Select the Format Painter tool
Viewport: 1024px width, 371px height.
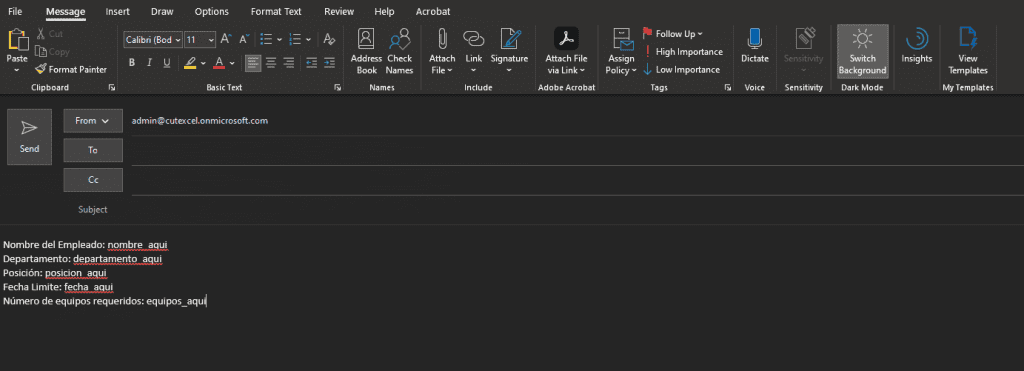[71, 69]
